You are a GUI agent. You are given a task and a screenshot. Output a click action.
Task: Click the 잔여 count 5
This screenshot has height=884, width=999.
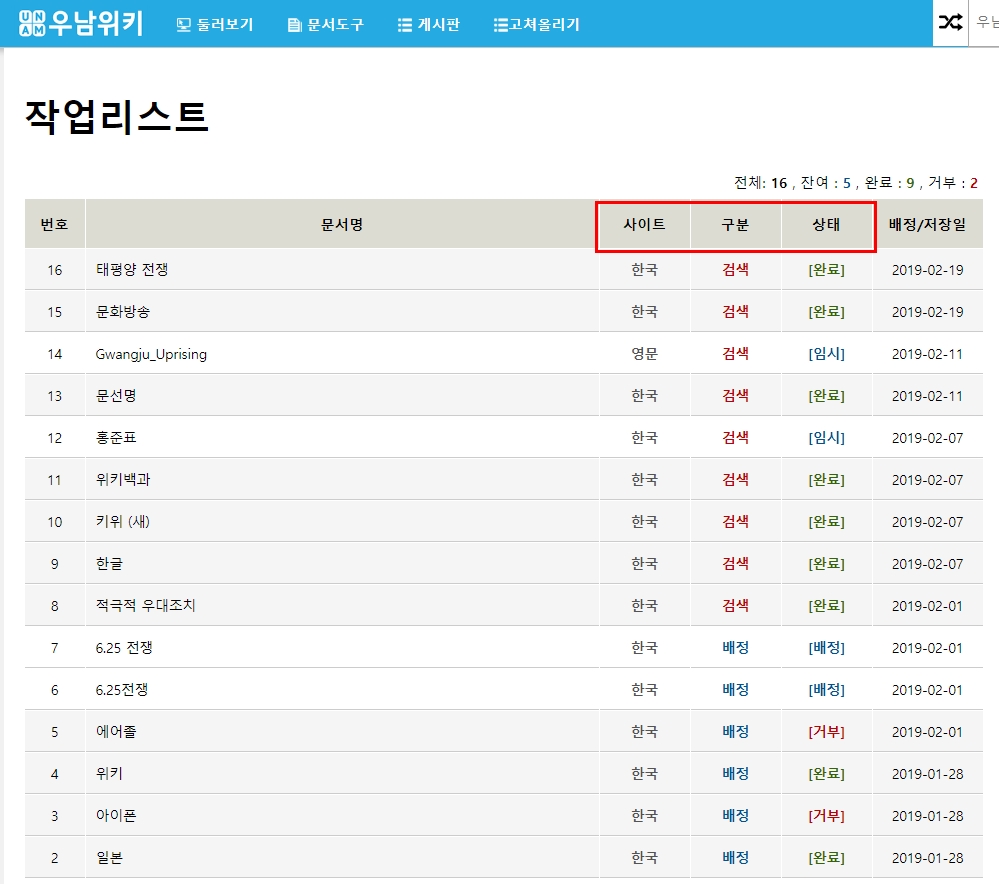[x=847, y=184]
